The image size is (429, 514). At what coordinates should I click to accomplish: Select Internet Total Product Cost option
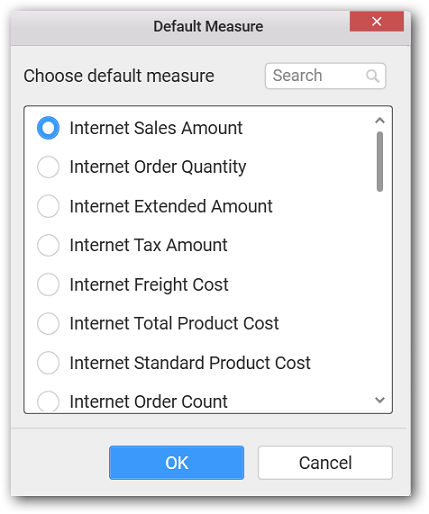click(x=48, y=323)
